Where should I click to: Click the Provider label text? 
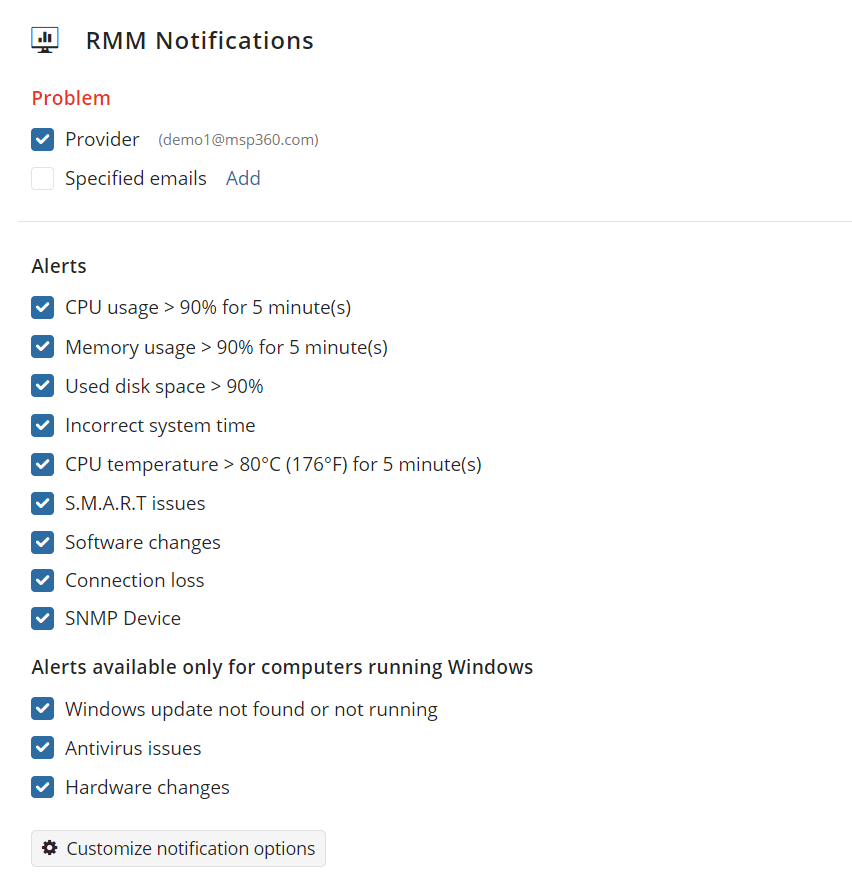point(102,140)
